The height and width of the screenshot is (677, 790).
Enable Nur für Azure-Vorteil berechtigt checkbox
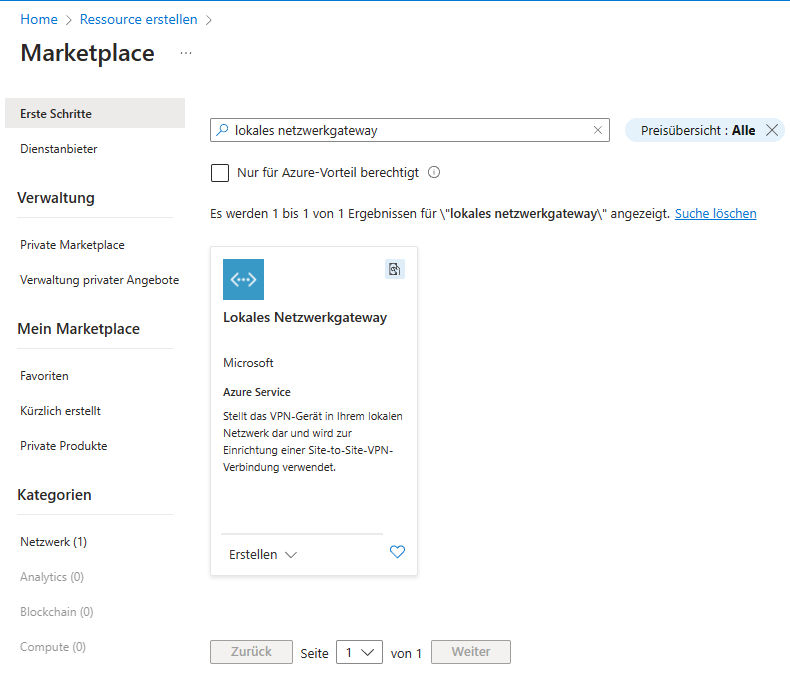(220, 173)
